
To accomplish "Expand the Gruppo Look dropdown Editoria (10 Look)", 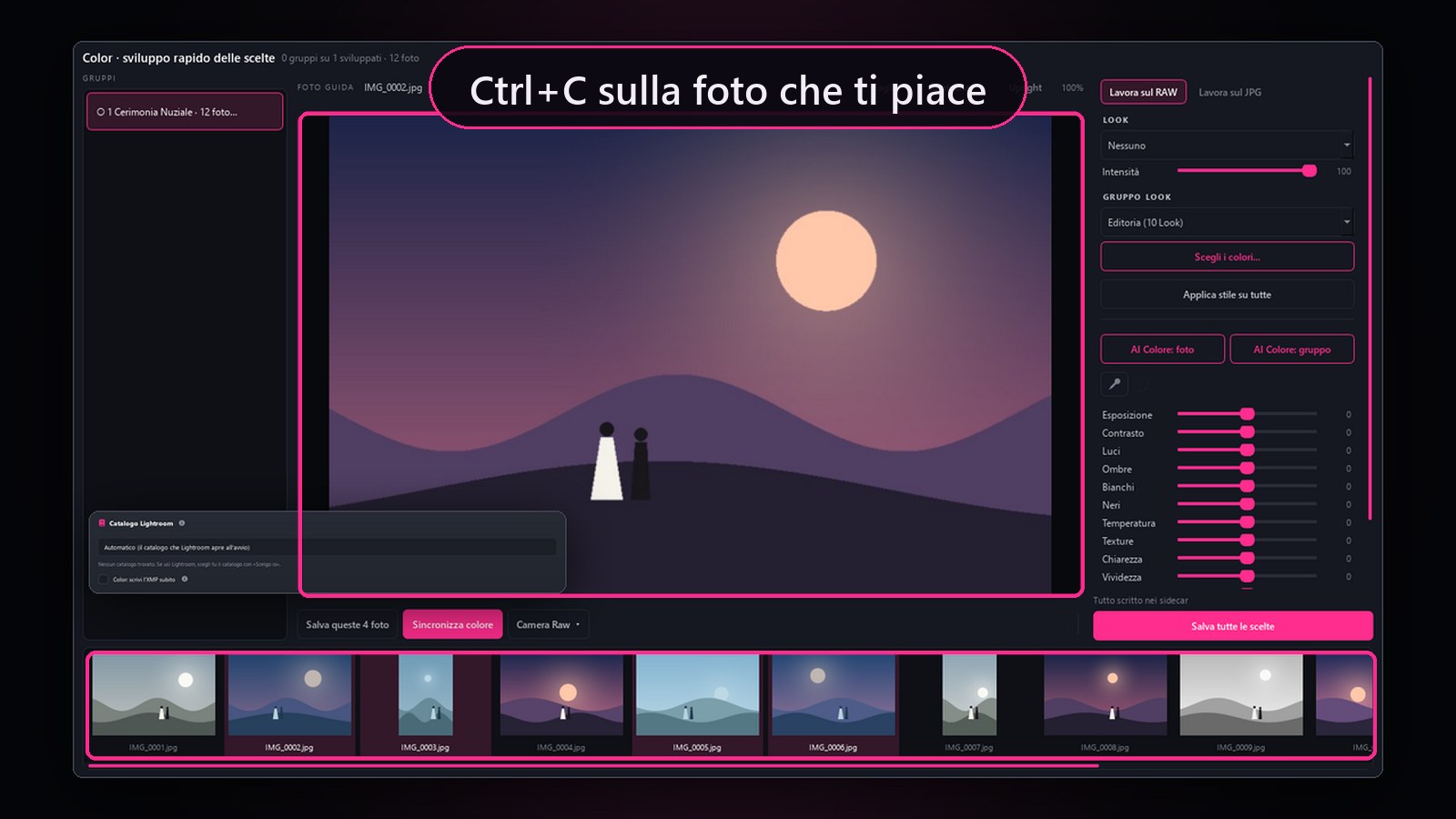I will pyautogui.click(x=1227, y=222).
